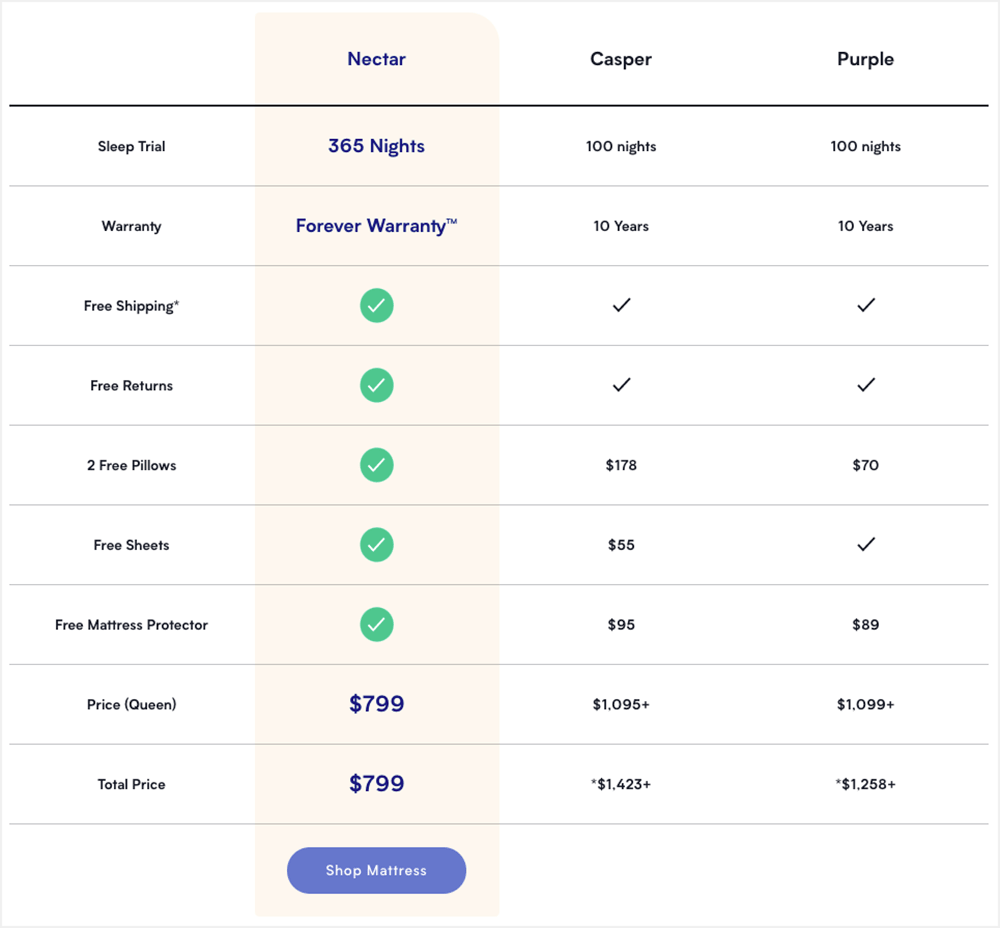The height and width of the screenshot is (928, 1000).
Task: Click Purple's Free Shipping checkmark
Action: 865,305
